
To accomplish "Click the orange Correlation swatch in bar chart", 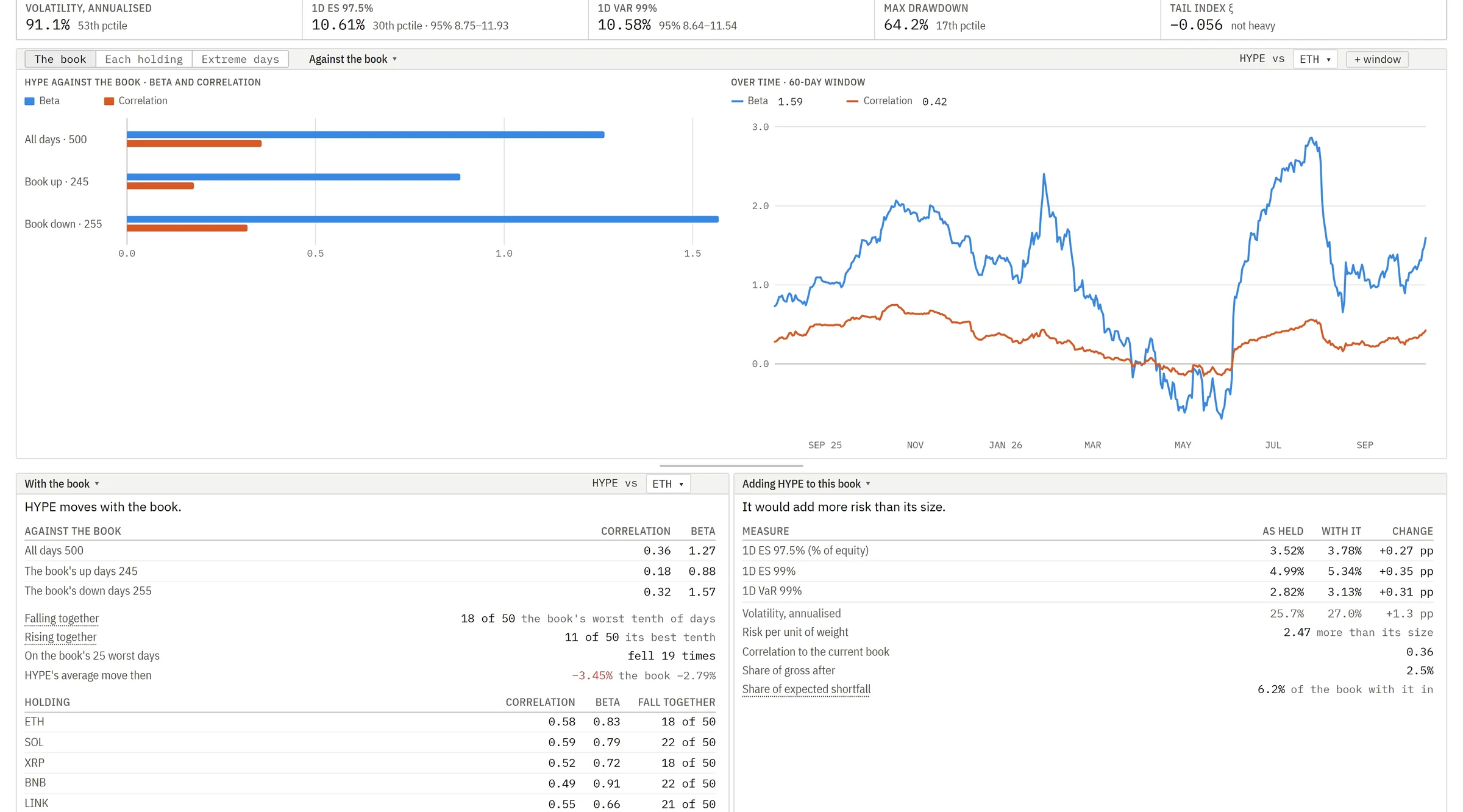I will coord(109,101).
